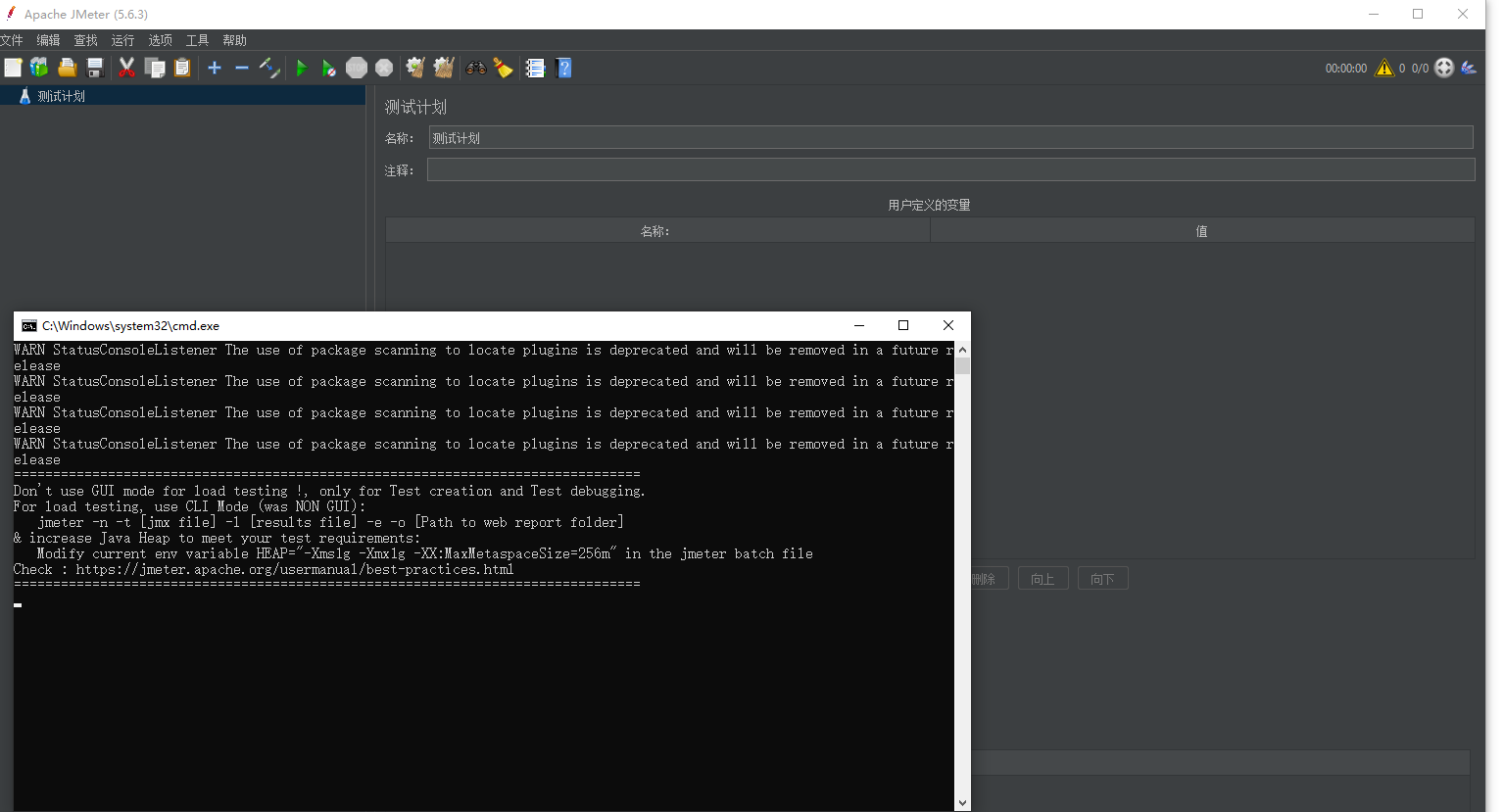Click the JMeter feather icon at toolbar end
The width and height of the screenshot is (1504, 812).
tap(1469, 68)
